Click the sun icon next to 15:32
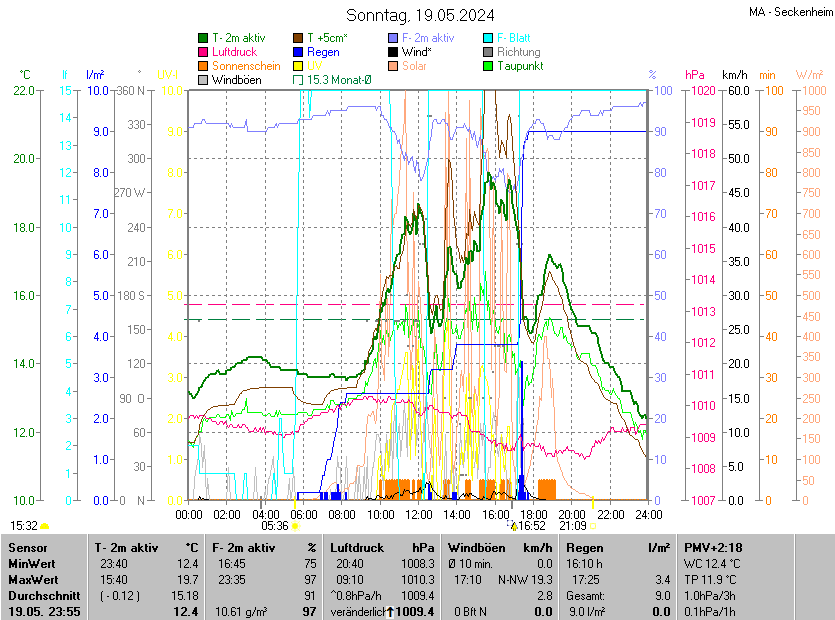 coord(45,525)
